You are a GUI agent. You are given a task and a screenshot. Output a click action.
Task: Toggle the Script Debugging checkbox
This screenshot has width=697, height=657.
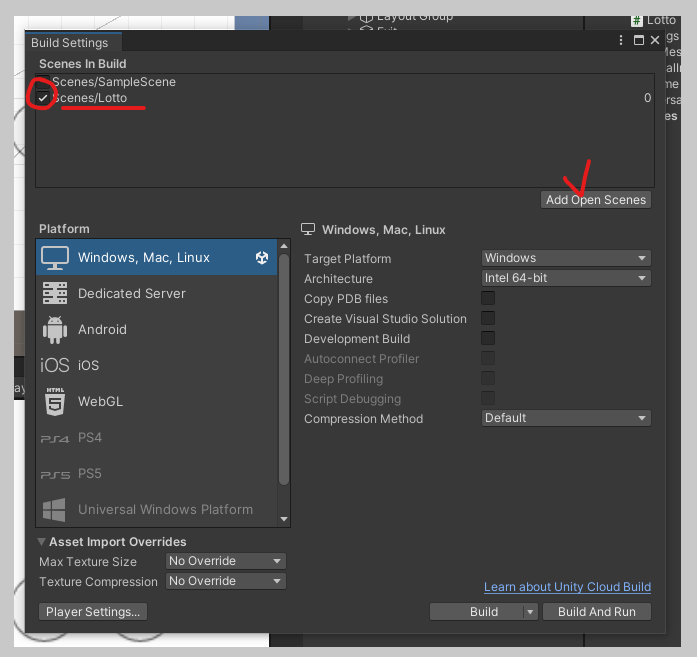(488, 398)
